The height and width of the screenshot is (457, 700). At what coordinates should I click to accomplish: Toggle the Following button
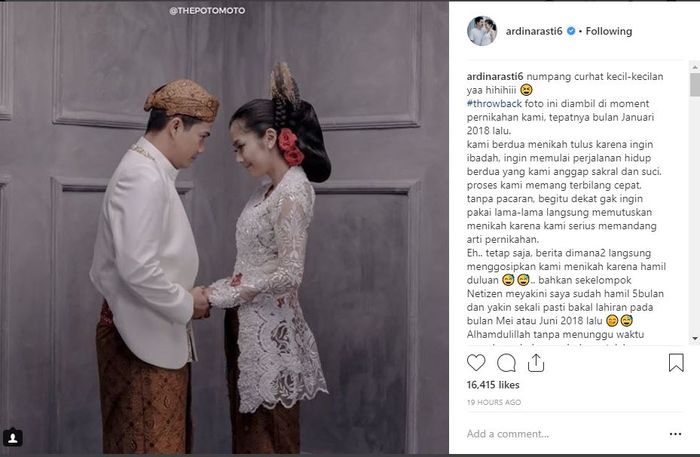point(608,31)
